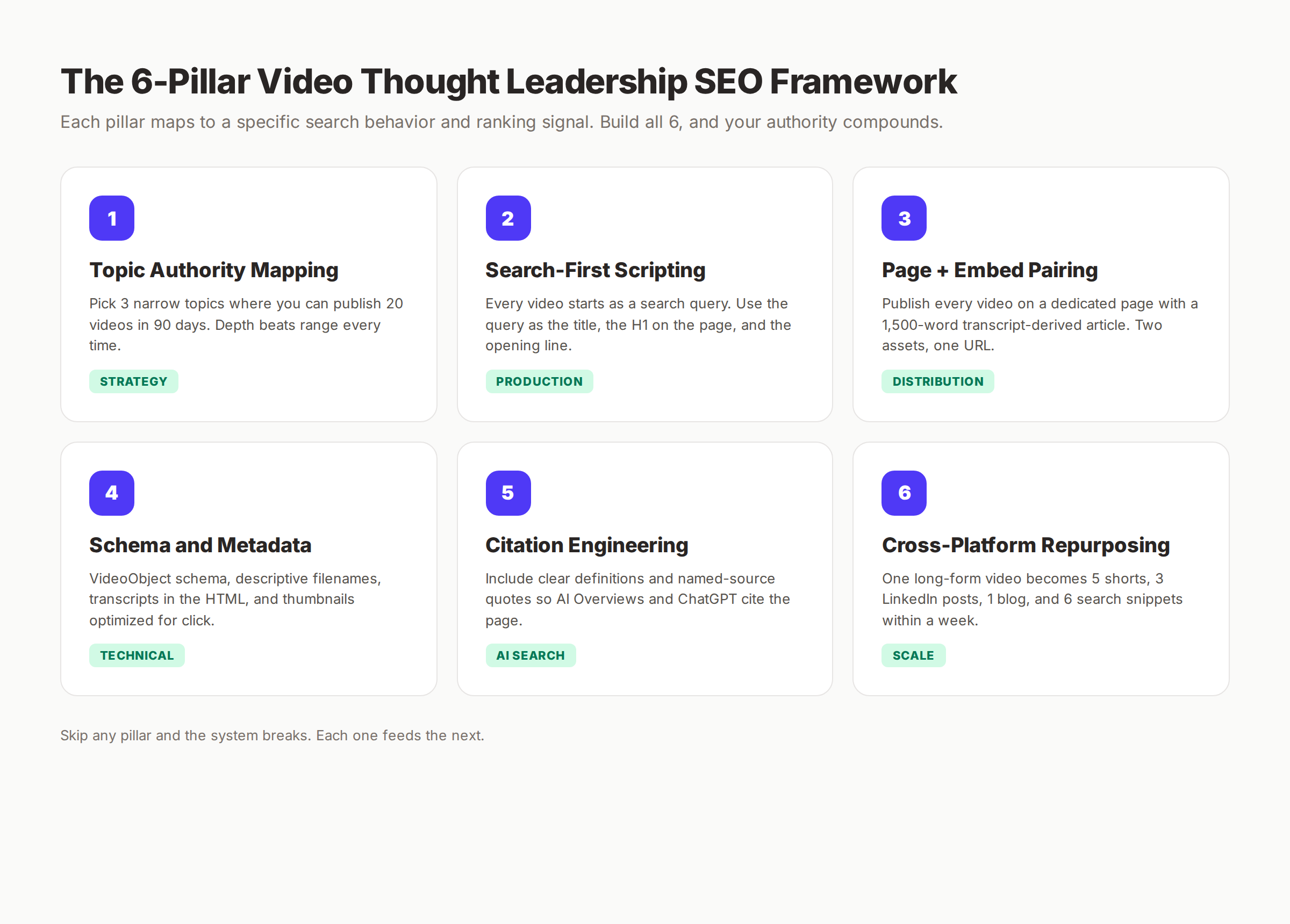Click the Citation Engineering heading

pos(586,545)
